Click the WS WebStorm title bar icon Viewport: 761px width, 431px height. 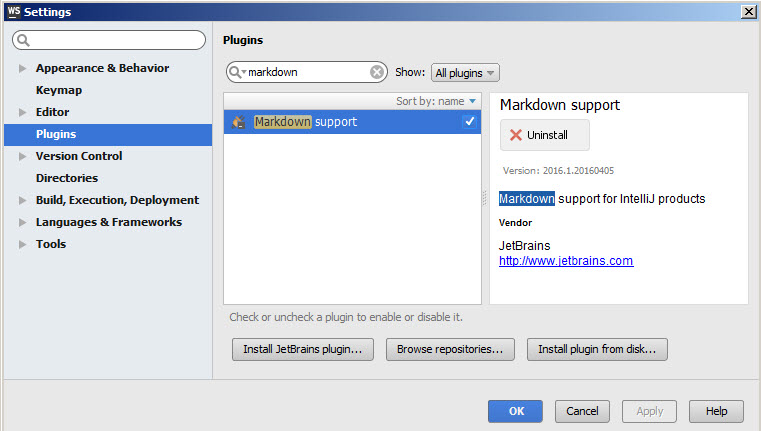click(x=14, y=11)
